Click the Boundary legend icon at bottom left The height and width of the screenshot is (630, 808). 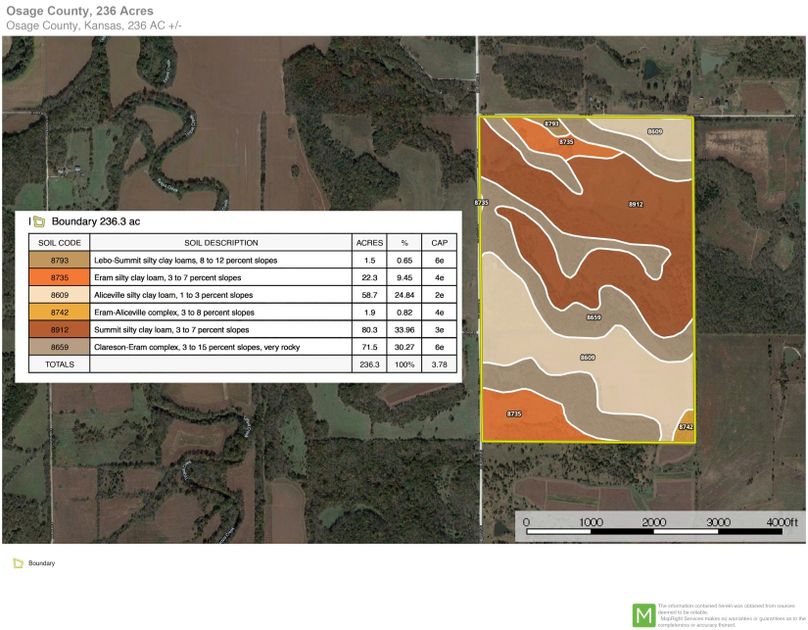point(17,562)
